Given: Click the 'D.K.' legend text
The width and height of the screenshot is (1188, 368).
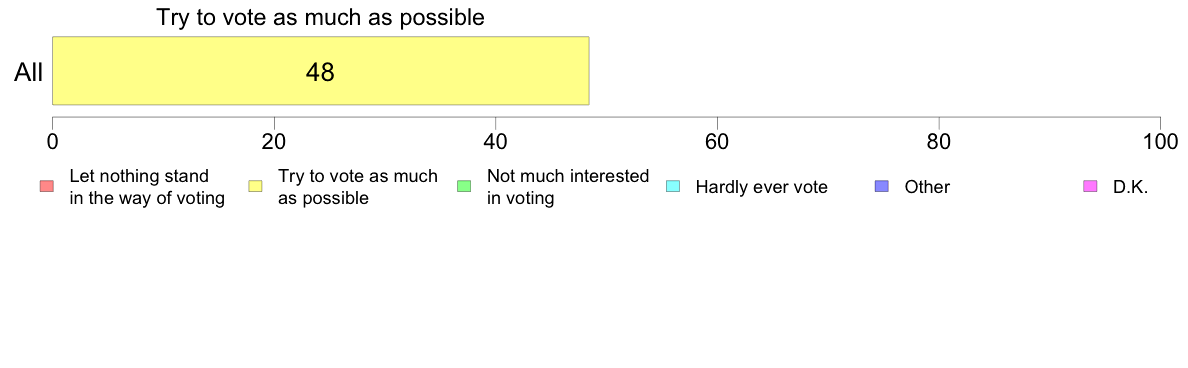Looking at the screenshot, I should point(1131,187).
